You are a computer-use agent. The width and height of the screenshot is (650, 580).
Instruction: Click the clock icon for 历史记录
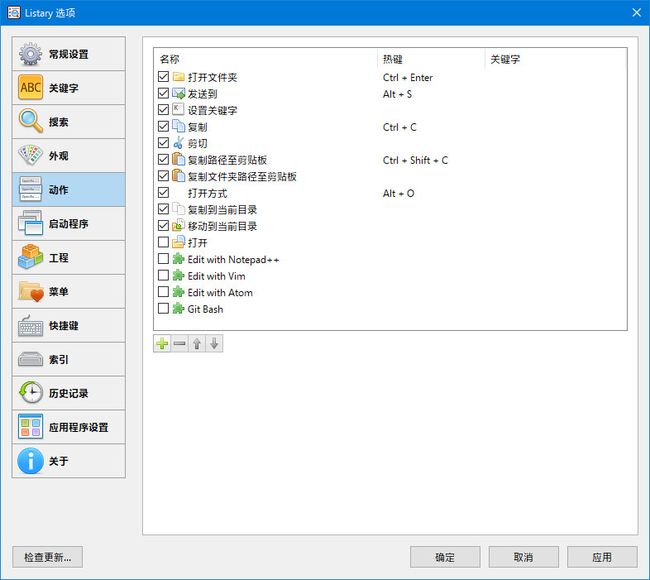30,393
